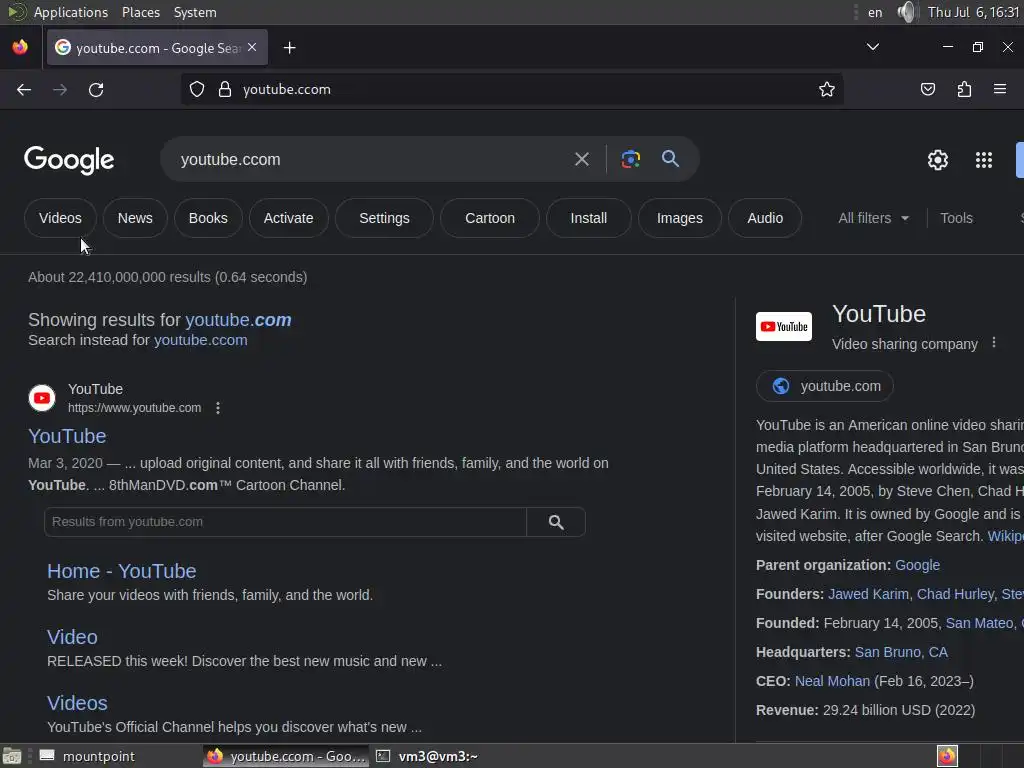Open a new tab with plus button
The width and height of the screenshot is (1024, 768).
pos(289,48)
